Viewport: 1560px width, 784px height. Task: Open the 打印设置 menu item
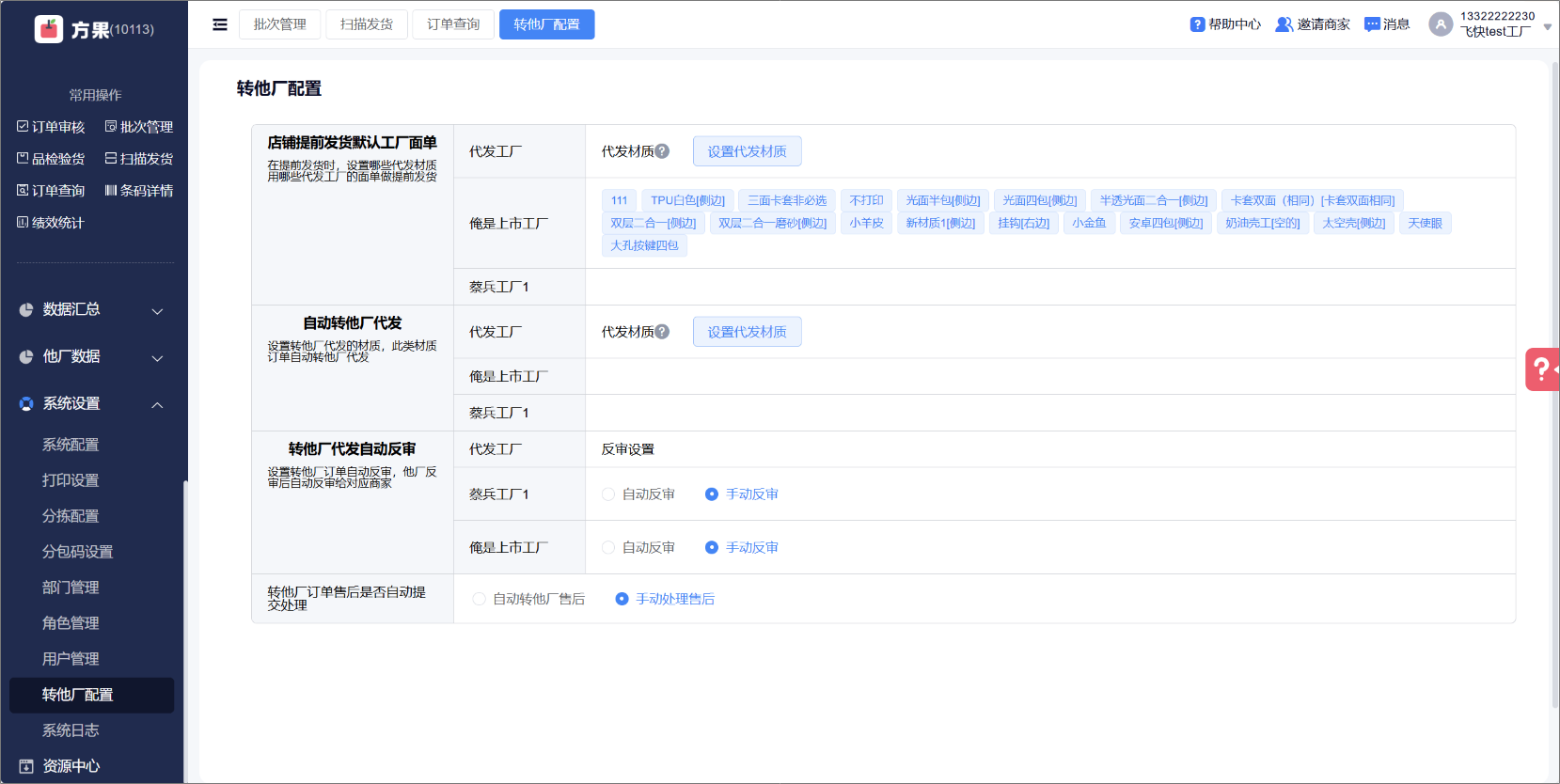click(71, 480)
